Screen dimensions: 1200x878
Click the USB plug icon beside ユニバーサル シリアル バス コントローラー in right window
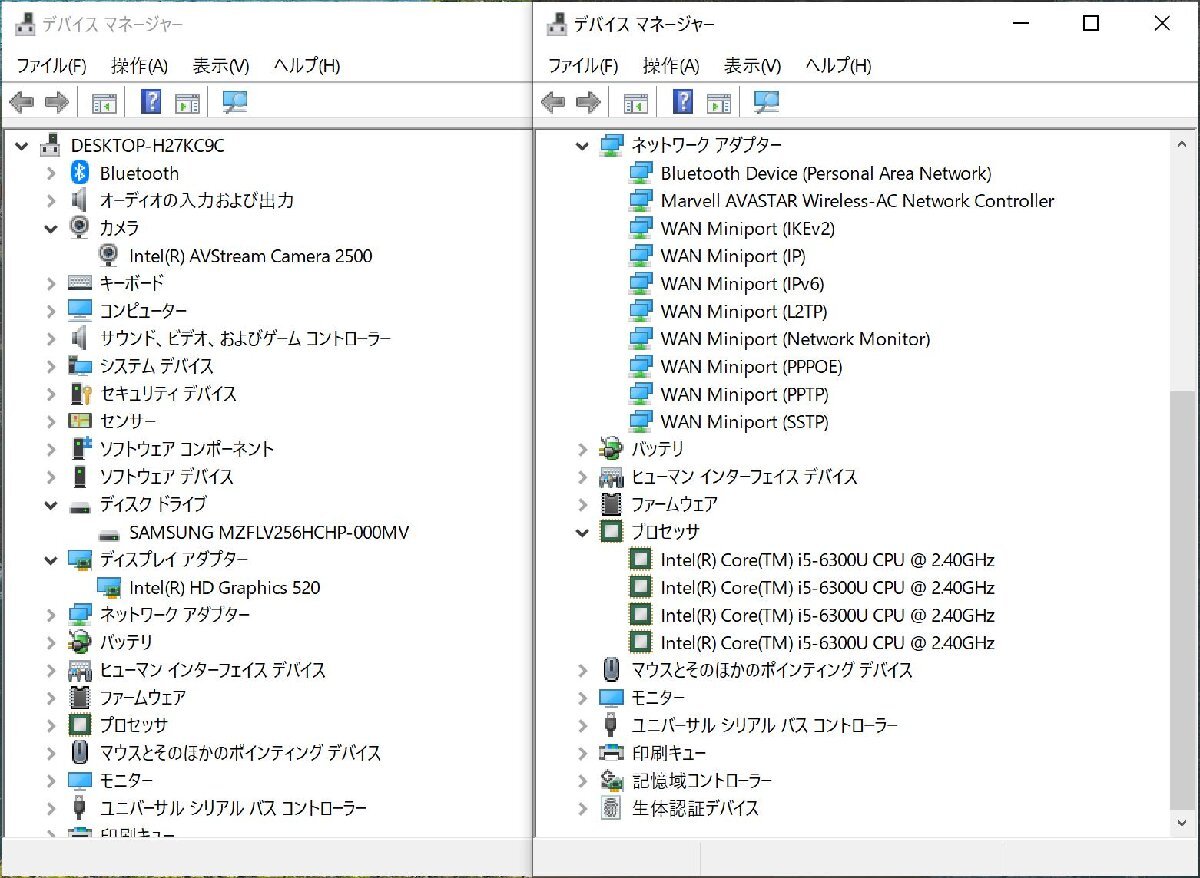point(611,725)
